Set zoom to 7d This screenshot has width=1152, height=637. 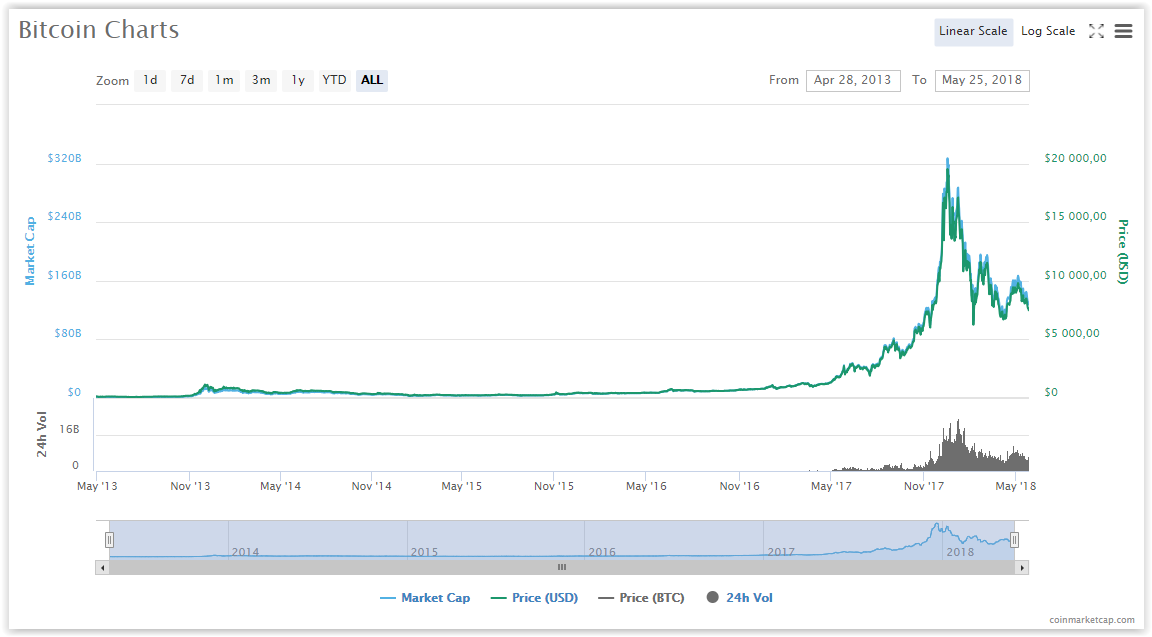tap(187, 80)
